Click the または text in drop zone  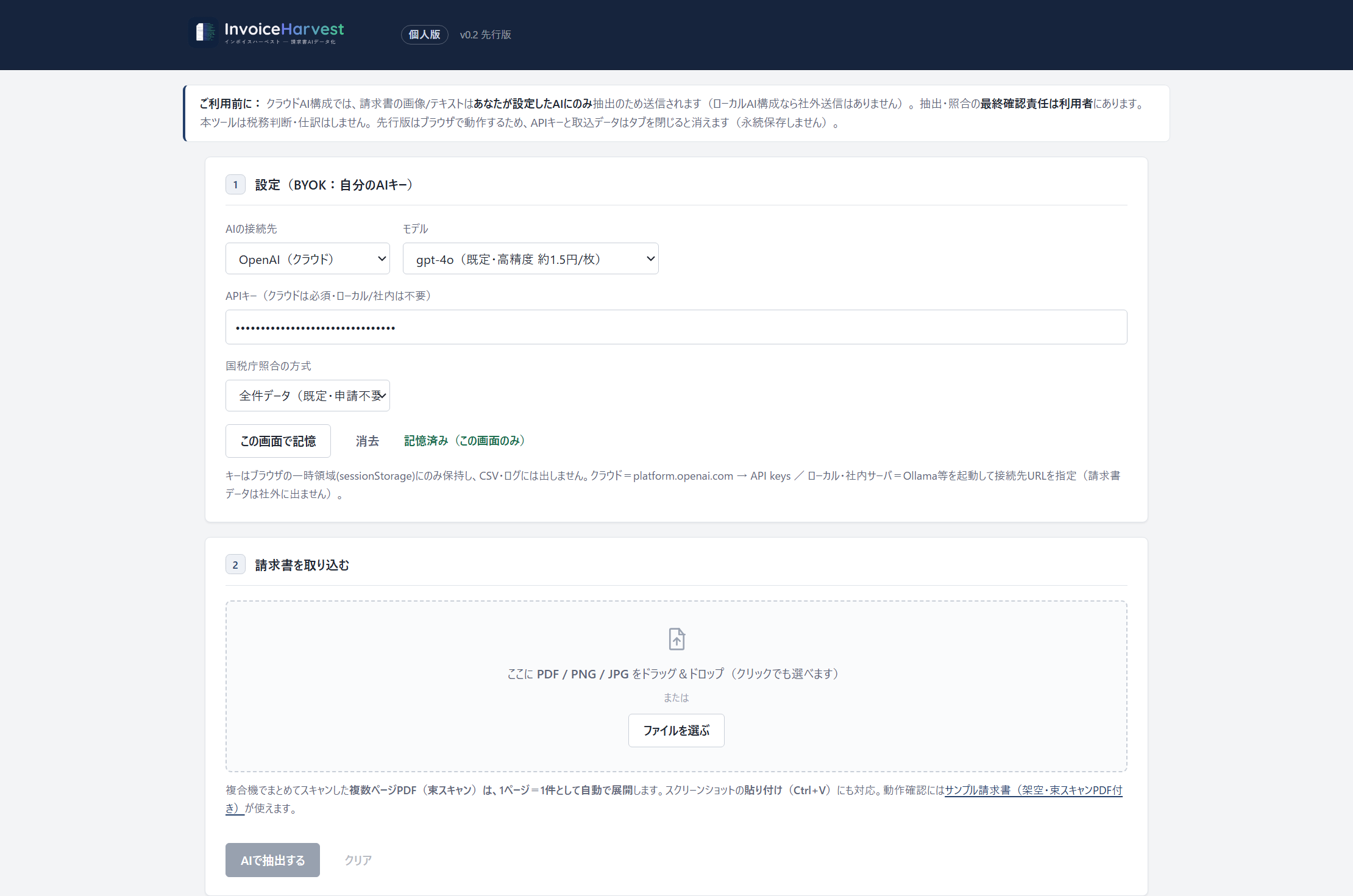tap(676, 698)
